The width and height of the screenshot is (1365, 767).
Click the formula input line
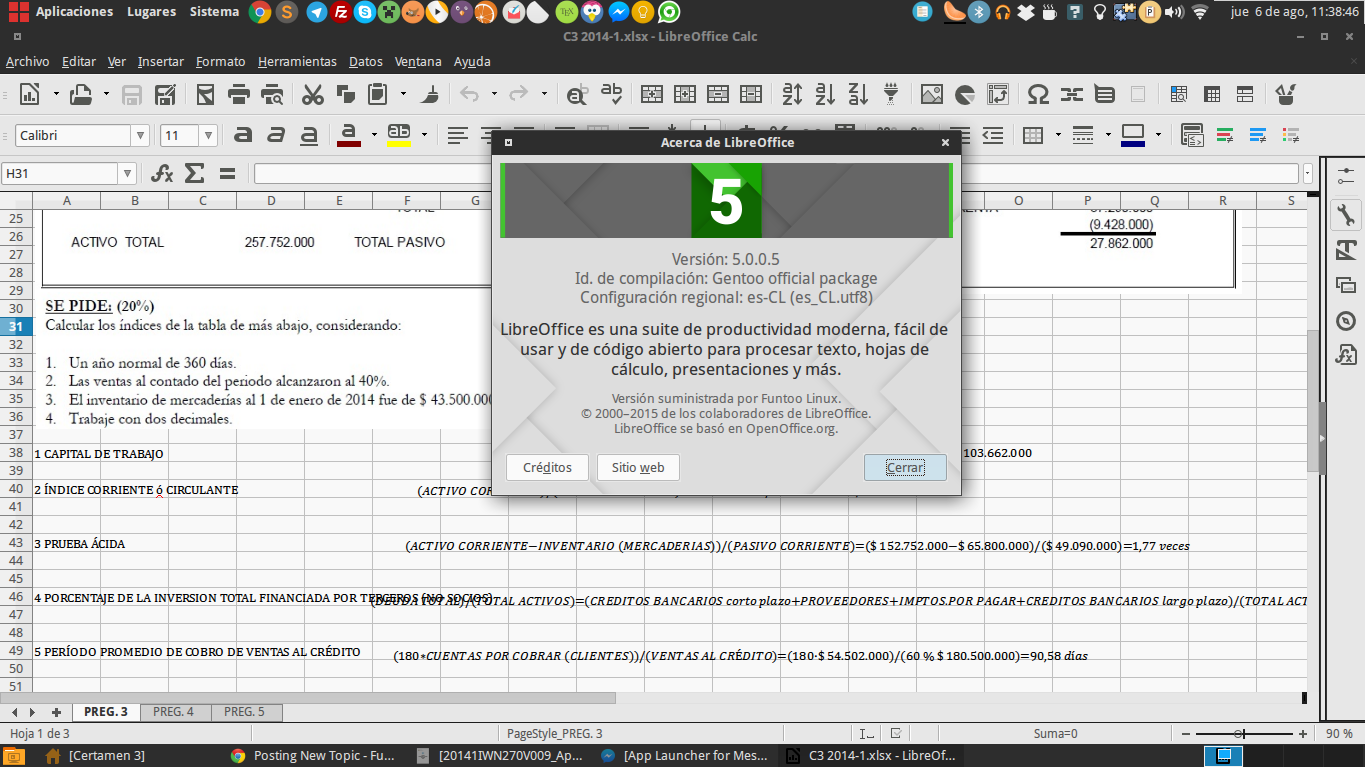coord(777,173)
